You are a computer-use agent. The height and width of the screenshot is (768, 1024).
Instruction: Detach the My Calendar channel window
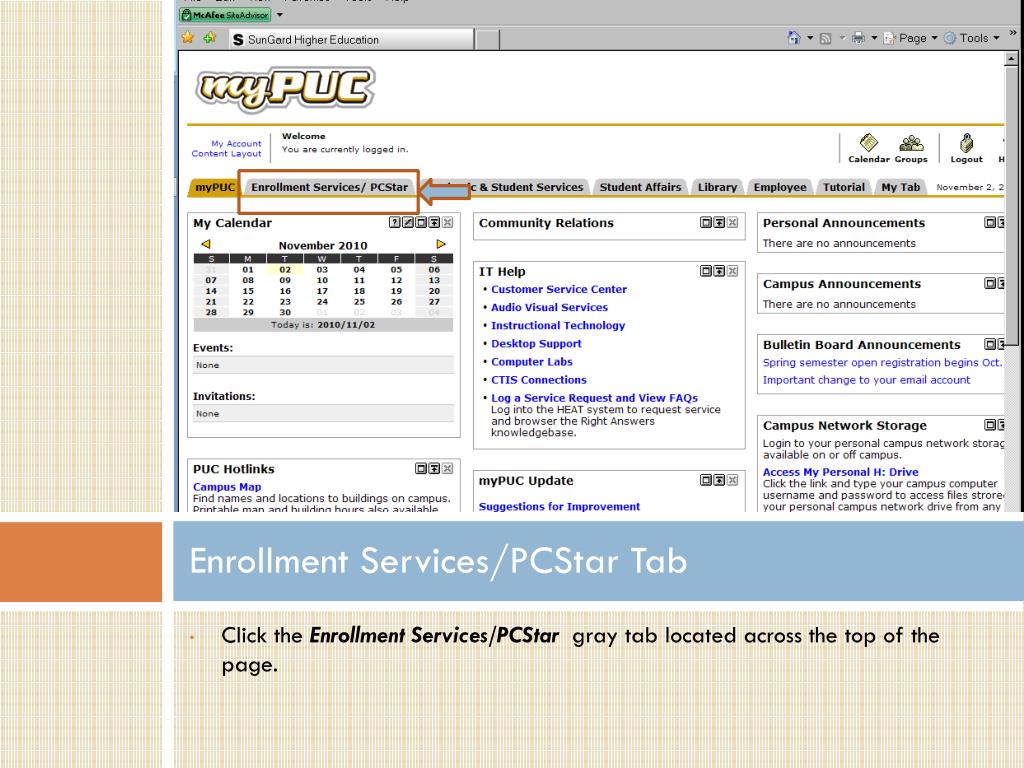[421, 222]
